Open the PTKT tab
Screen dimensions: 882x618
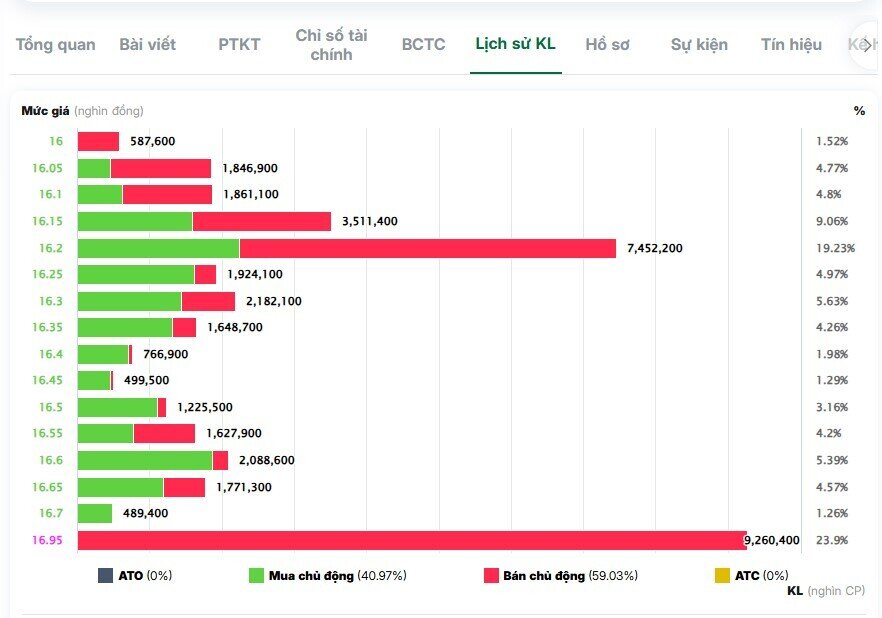(239, 44)
